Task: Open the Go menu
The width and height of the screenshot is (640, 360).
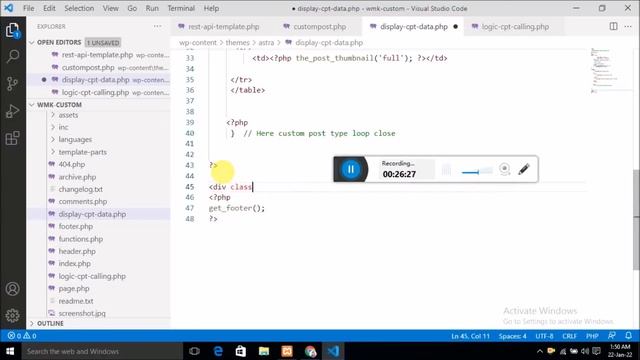Action: coord(132,8)
